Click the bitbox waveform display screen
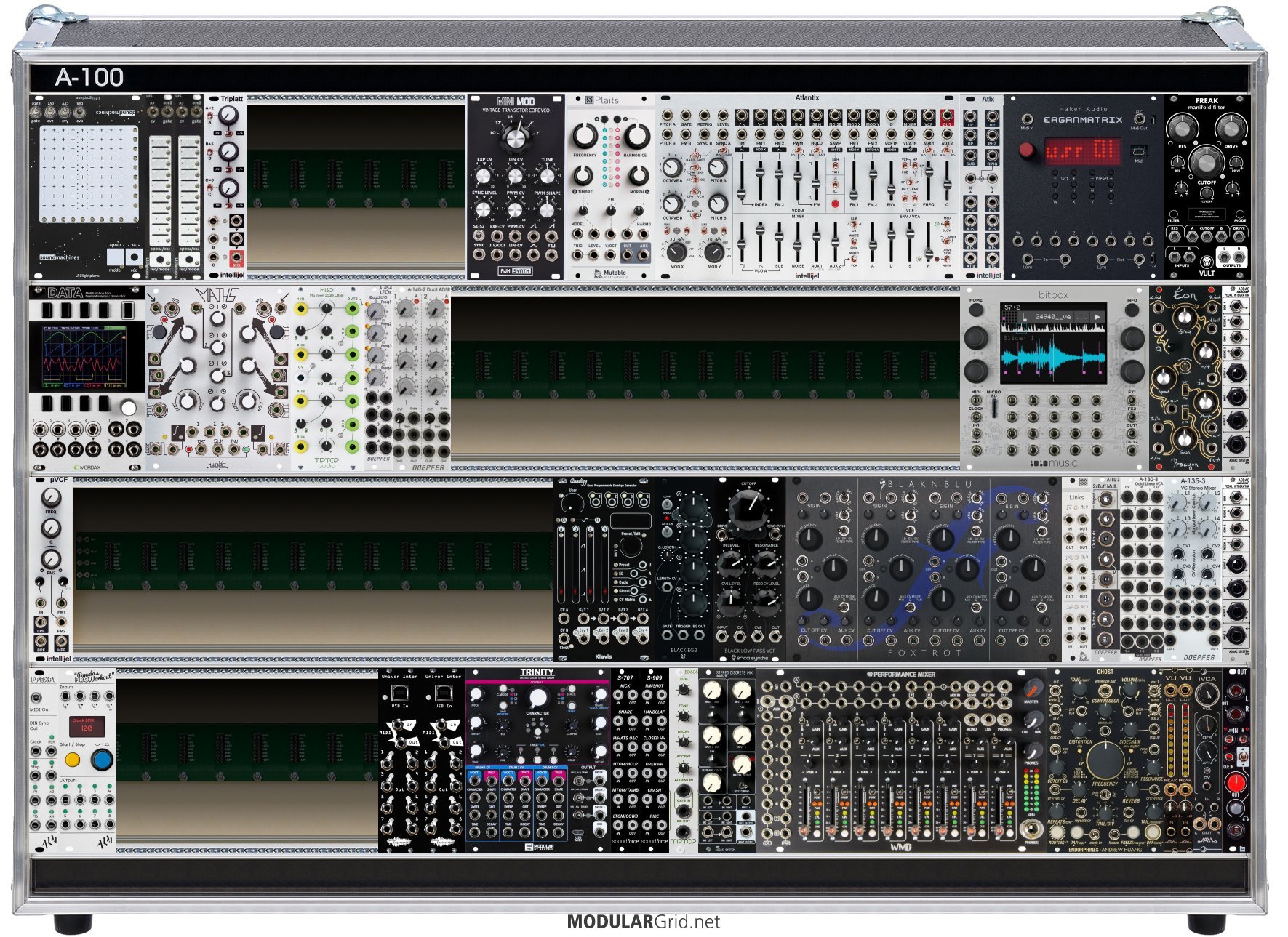The image size is (1288, 937). 1053,343
